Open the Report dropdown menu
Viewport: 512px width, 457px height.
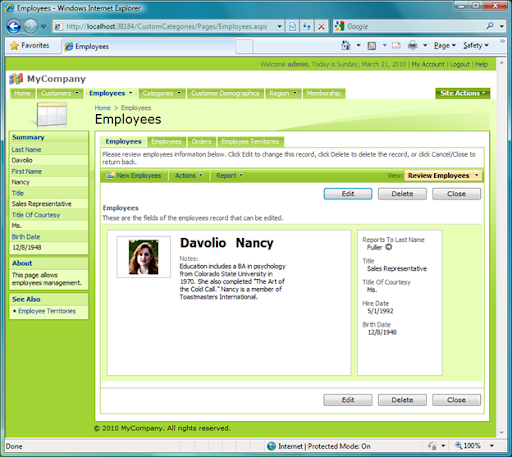pyautogui.click(x=229, y=176)
